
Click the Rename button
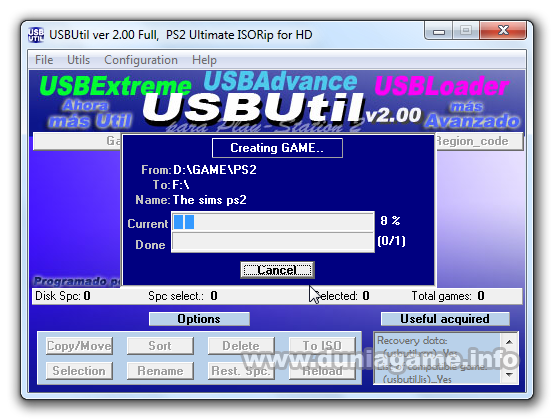(x=160, y=371)
